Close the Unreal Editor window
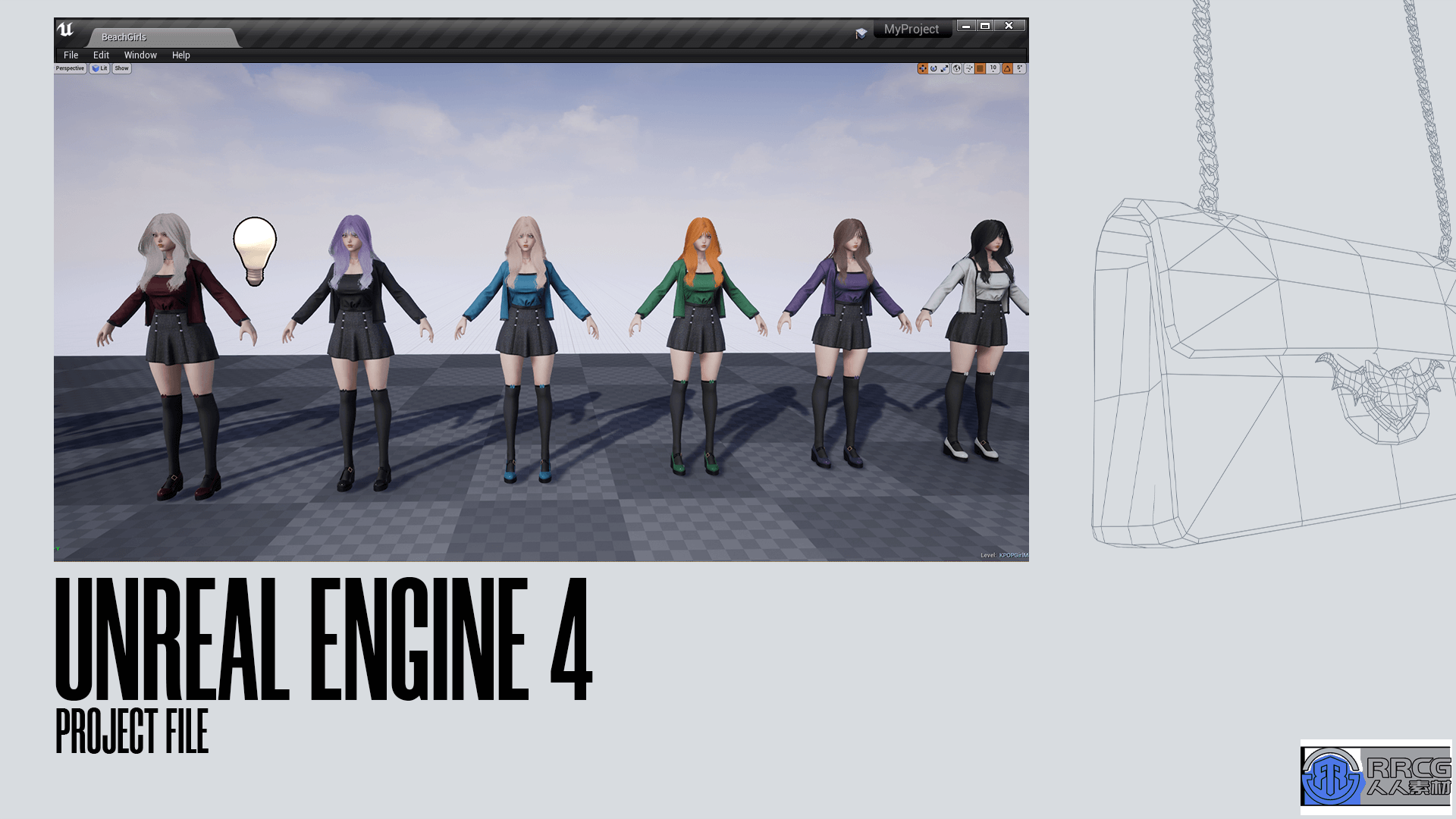Screen dimensions: 1456x819 (1009, 26)
